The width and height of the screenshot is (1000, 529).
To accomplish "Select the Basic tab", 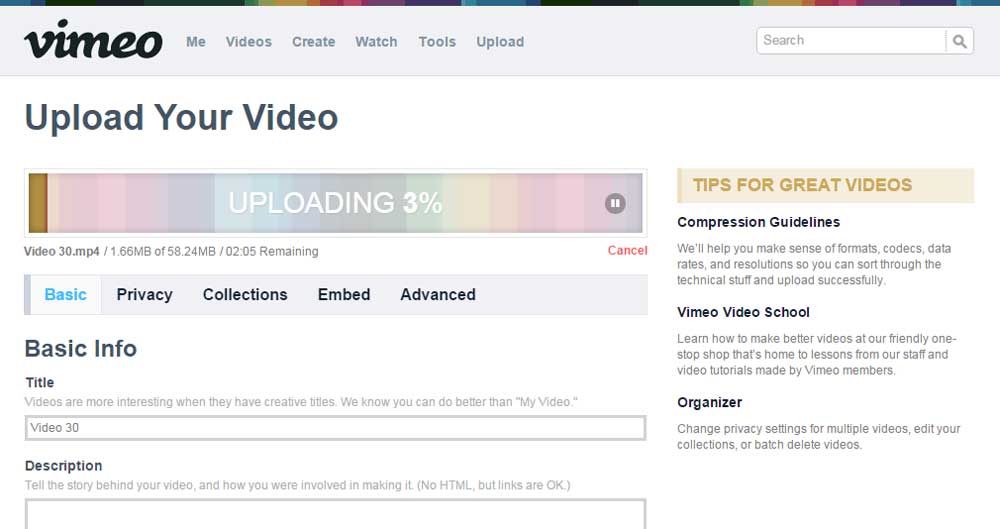I will click(x=66, y=295).
